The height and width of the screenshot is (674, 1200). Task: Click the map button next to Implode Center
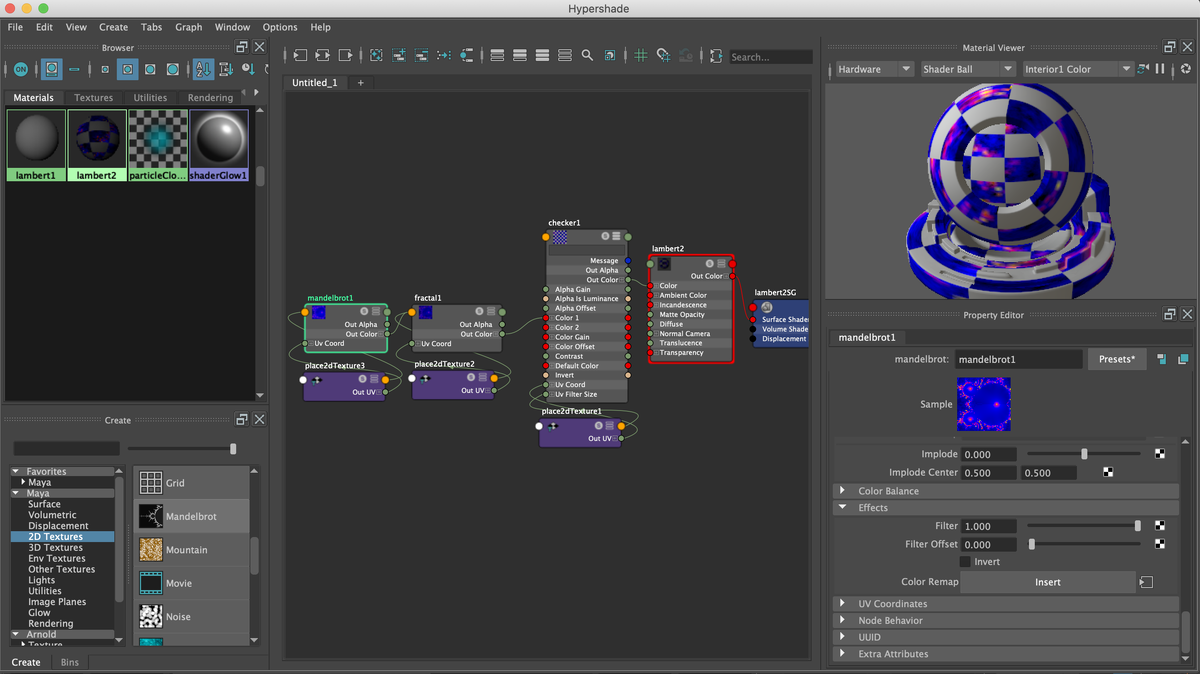tap(1108, 472)
